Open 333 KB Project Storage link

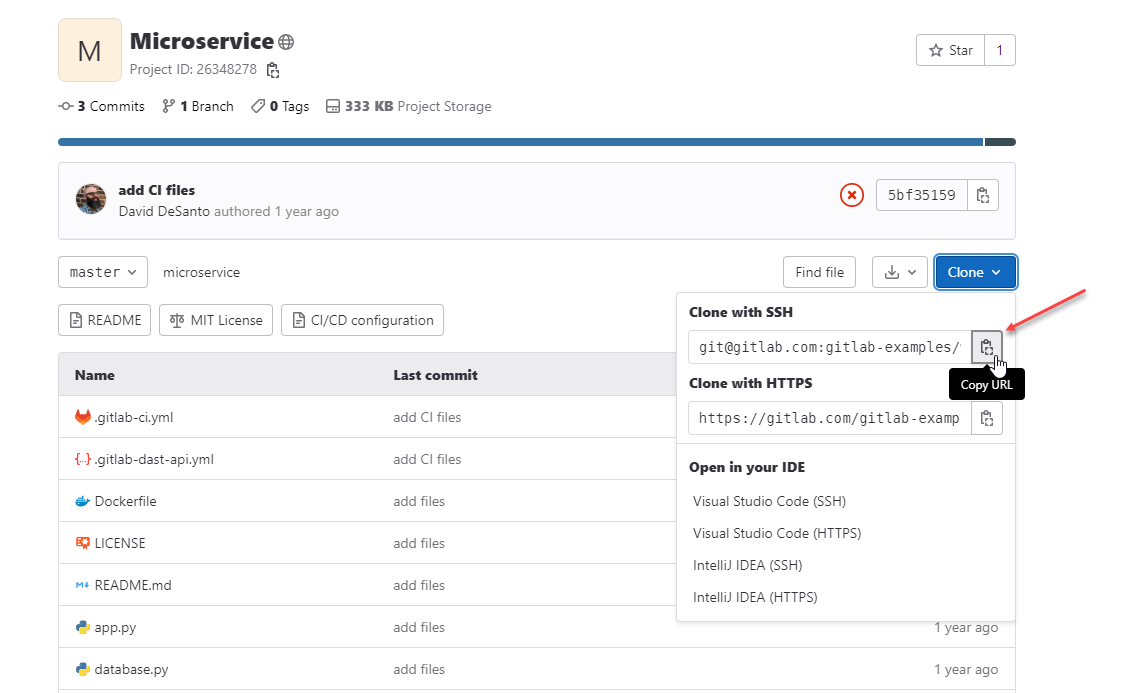pos(409,107)
